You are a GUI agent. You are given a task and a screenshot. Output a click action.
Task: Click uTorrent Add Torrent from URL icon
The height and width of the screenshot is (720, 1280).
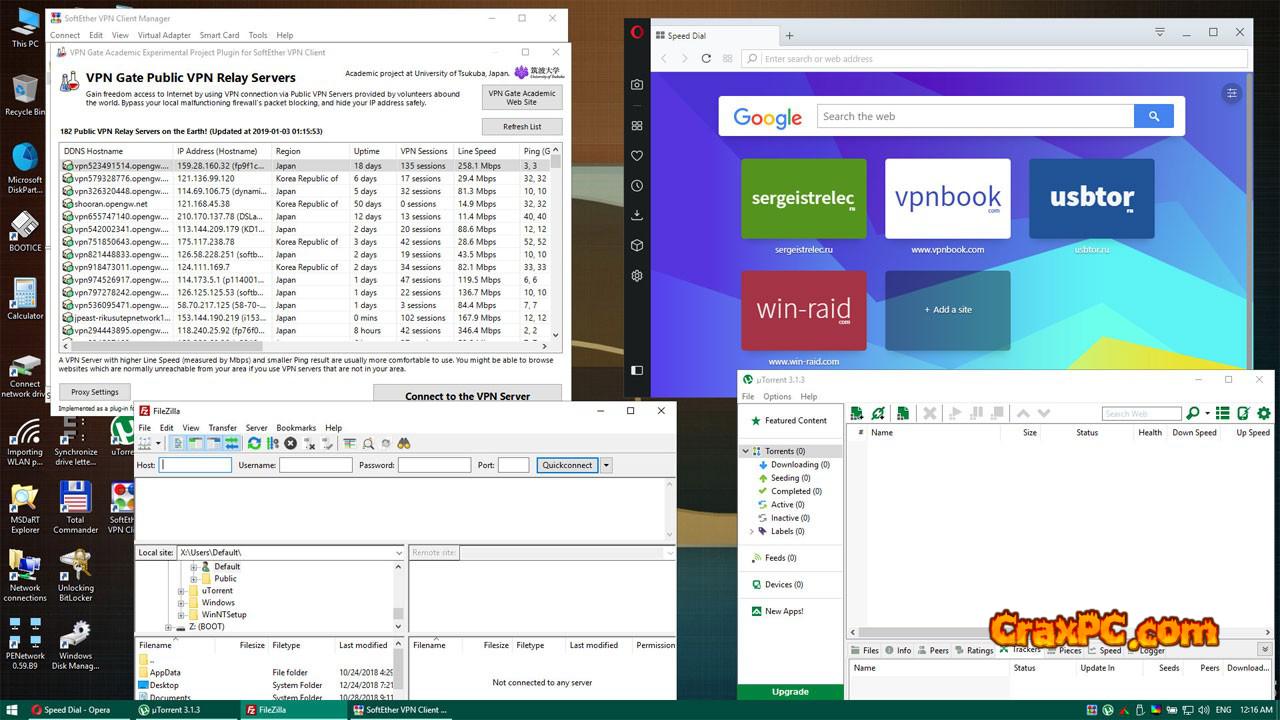click(878, 413)
